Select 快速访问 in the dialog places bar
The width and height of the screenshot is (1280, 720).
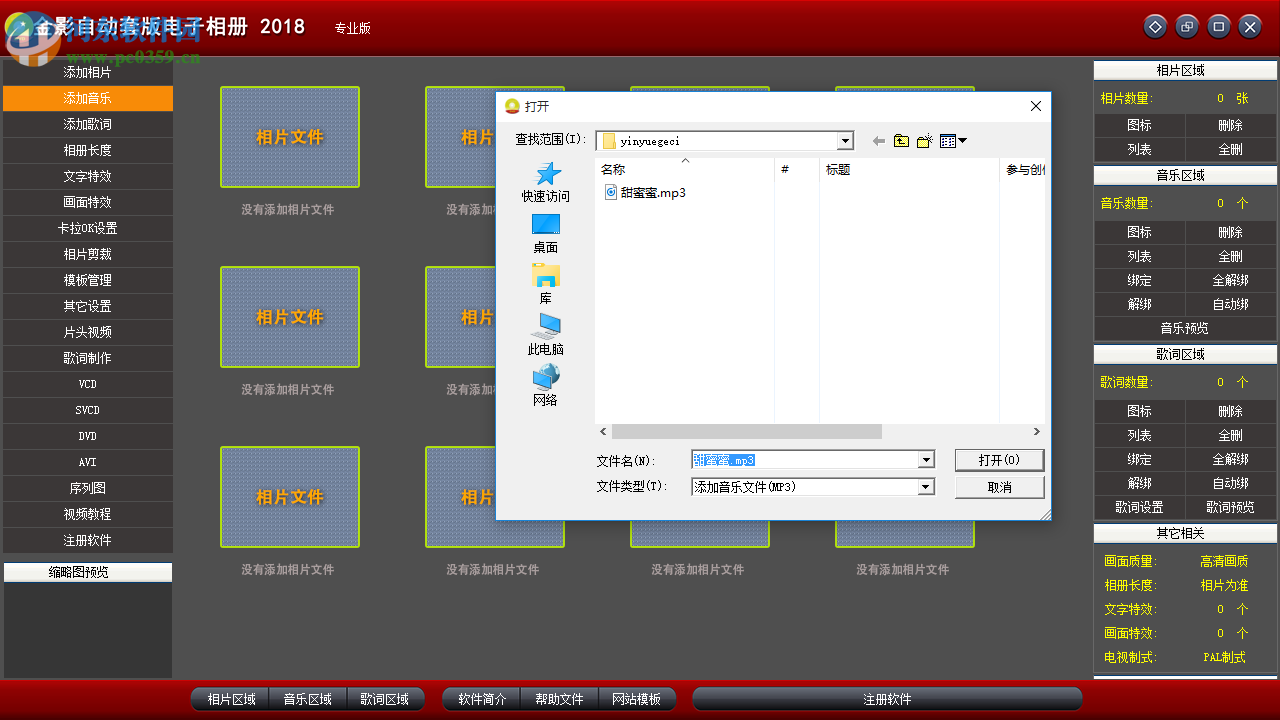pos(545,183)
